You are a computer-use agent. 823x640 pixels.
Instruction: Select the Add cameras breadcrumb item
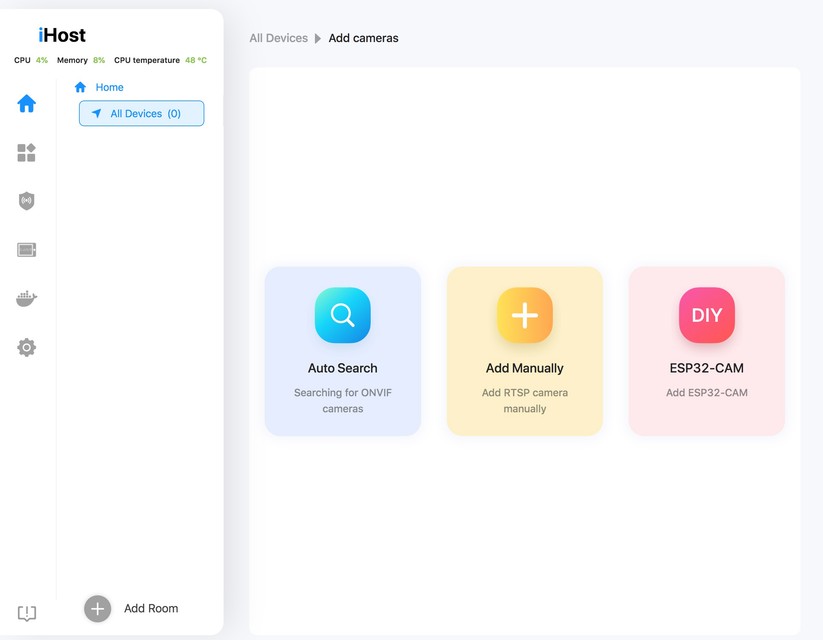(363, 37)
